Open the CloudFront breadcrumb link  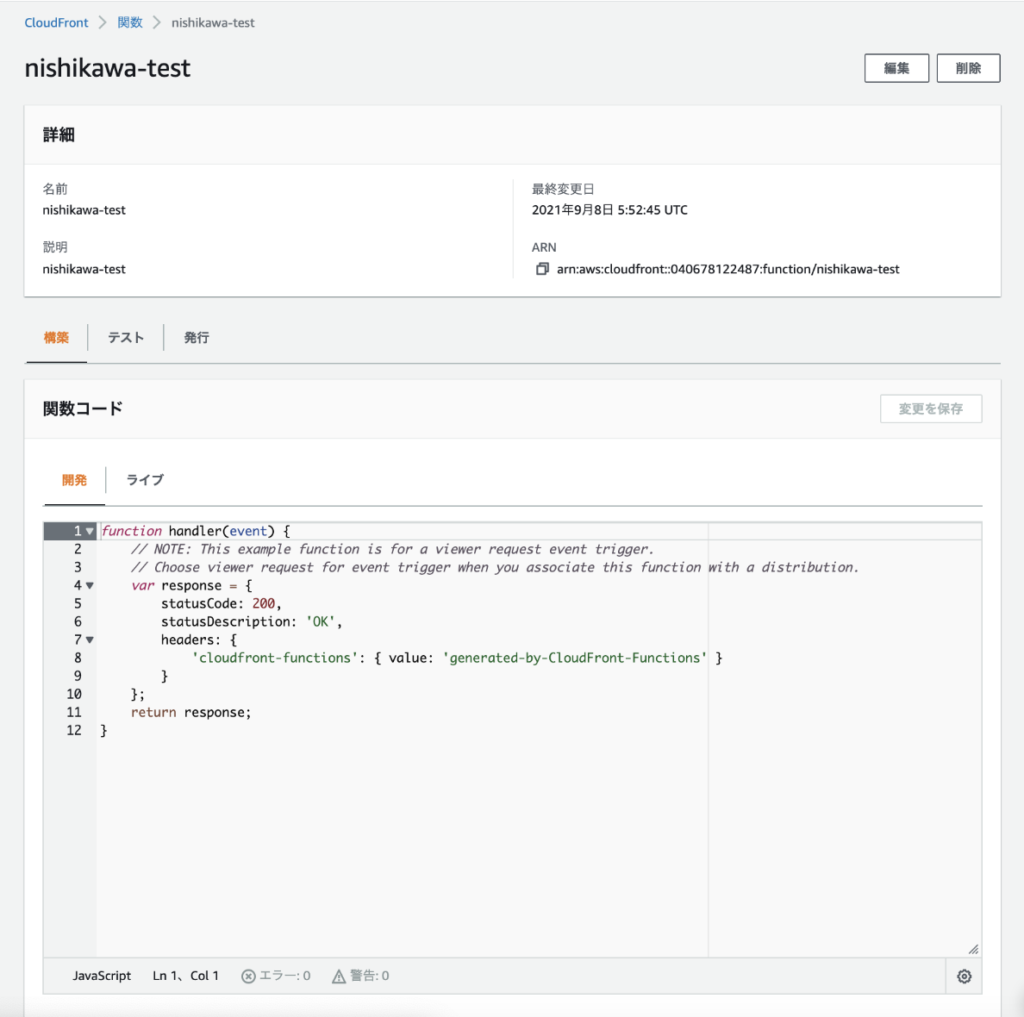(x=55, y=21)
